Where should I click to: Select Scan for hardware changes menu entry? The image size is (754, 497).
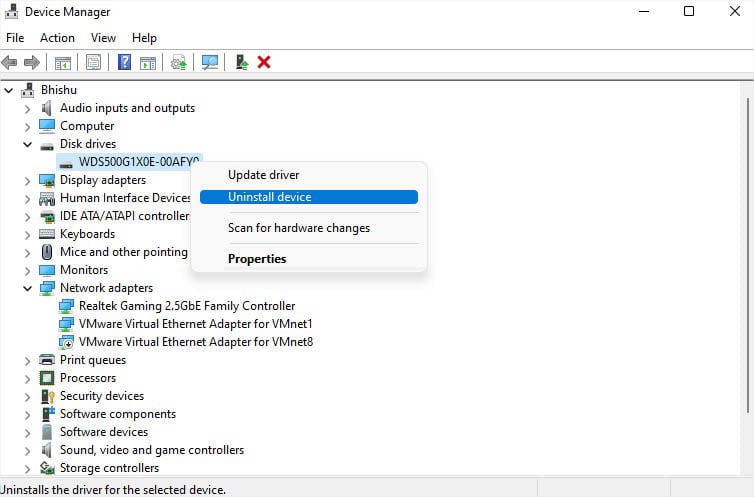click(309, 228)
